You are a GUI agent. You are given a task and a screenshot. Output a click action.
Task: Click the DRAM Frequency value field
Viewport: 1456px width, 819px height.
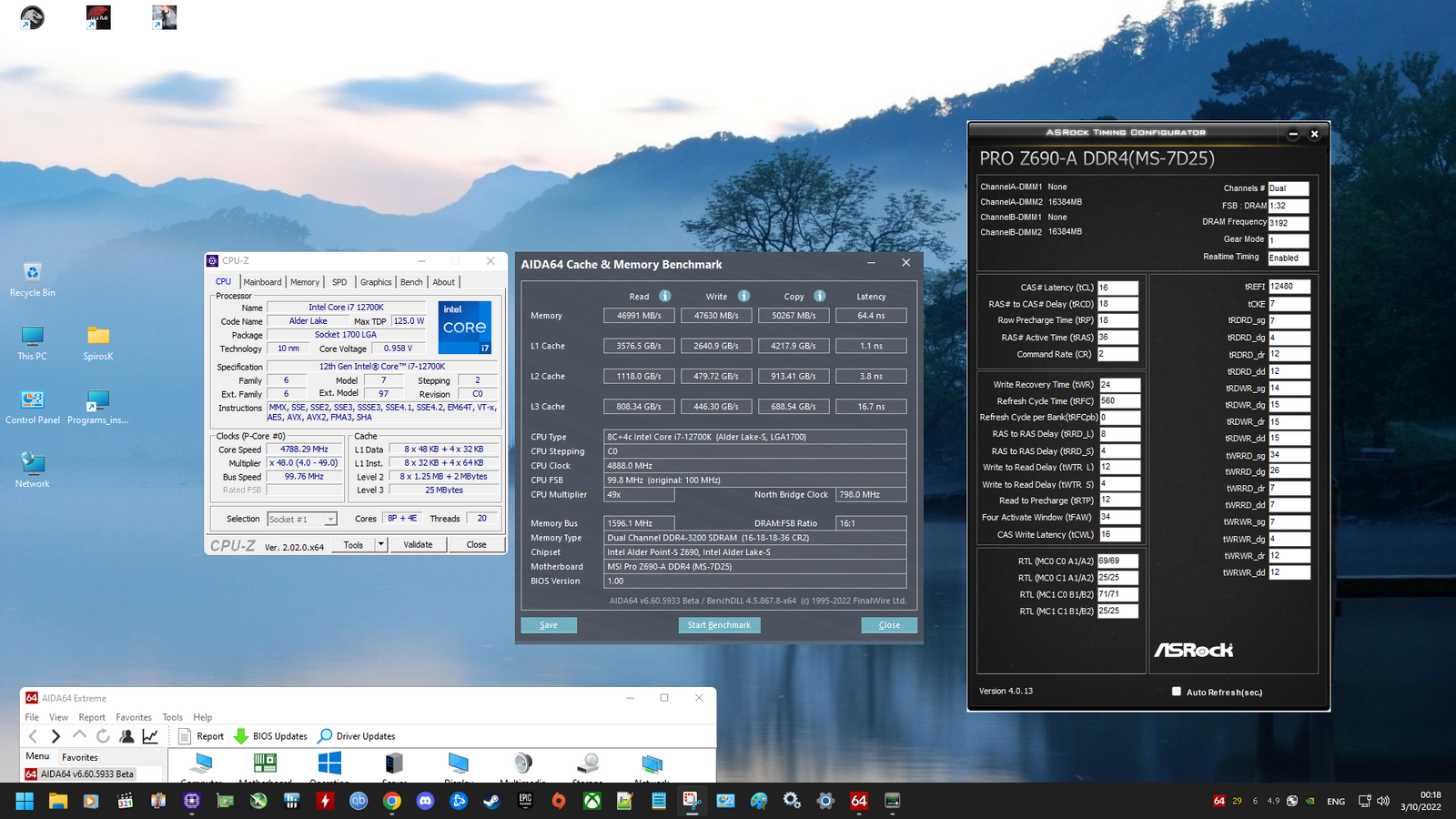coord(1289,223)
